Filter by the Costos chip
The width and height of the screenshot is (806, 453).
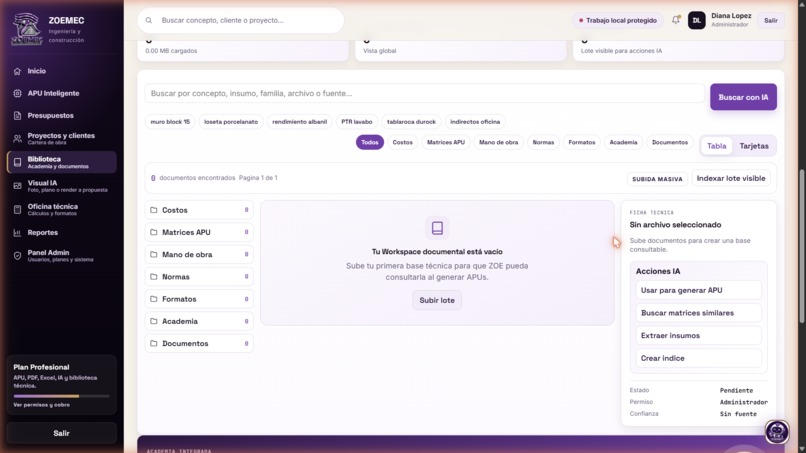coord(402,142)
